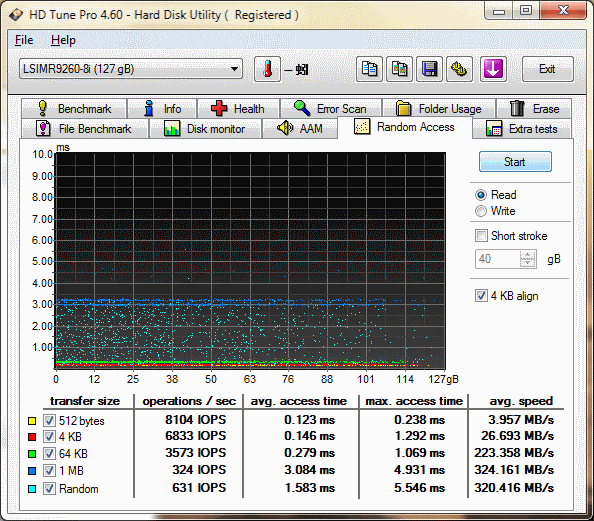Open the Error Scan magnifier tab
The height and width of the screenshot is (521, 594).
coord(331,109)
